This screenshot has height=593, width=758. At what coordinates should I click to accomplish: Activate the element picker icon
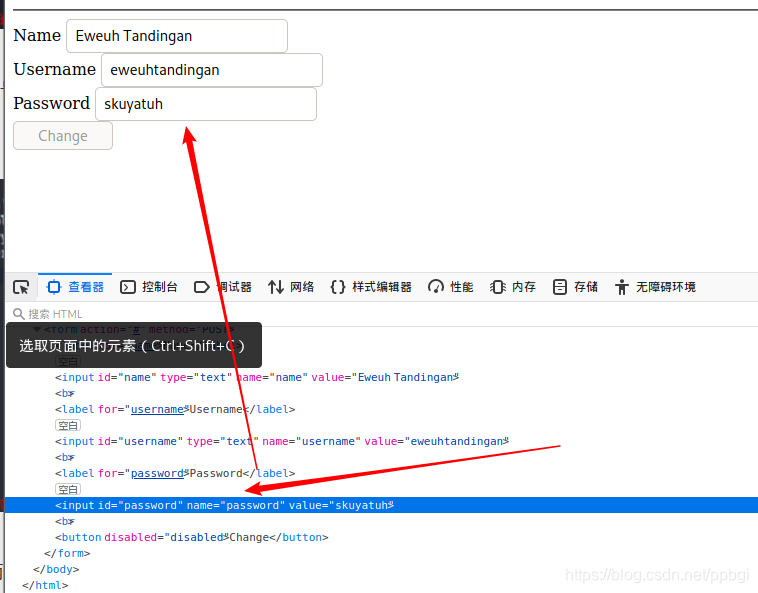pyautogui.click(x=21, y=287)
